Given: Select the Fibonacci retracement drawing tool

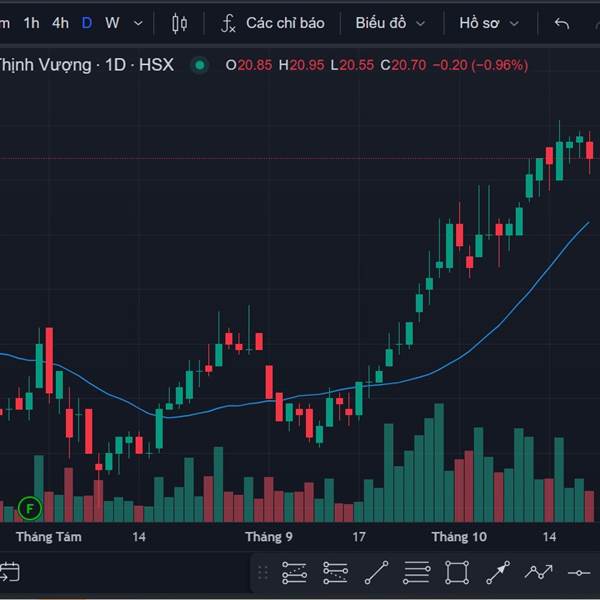Looking at the screenshot, I should coord(294,573).
